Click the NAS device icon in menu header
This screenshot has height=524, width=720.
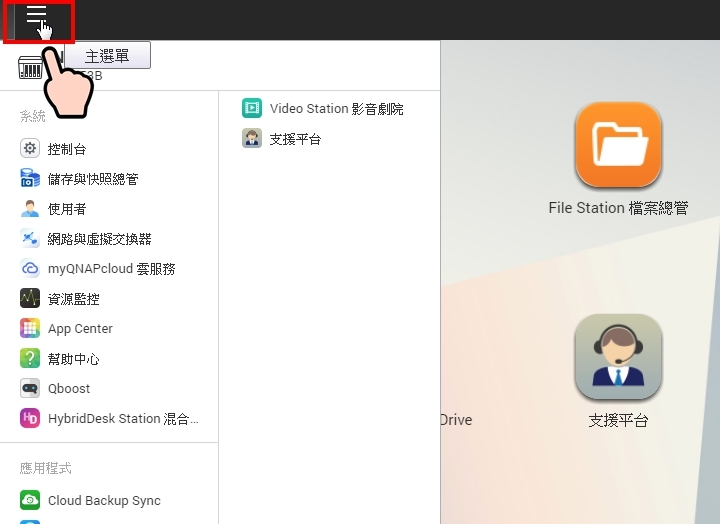click(x=30, y=68)
